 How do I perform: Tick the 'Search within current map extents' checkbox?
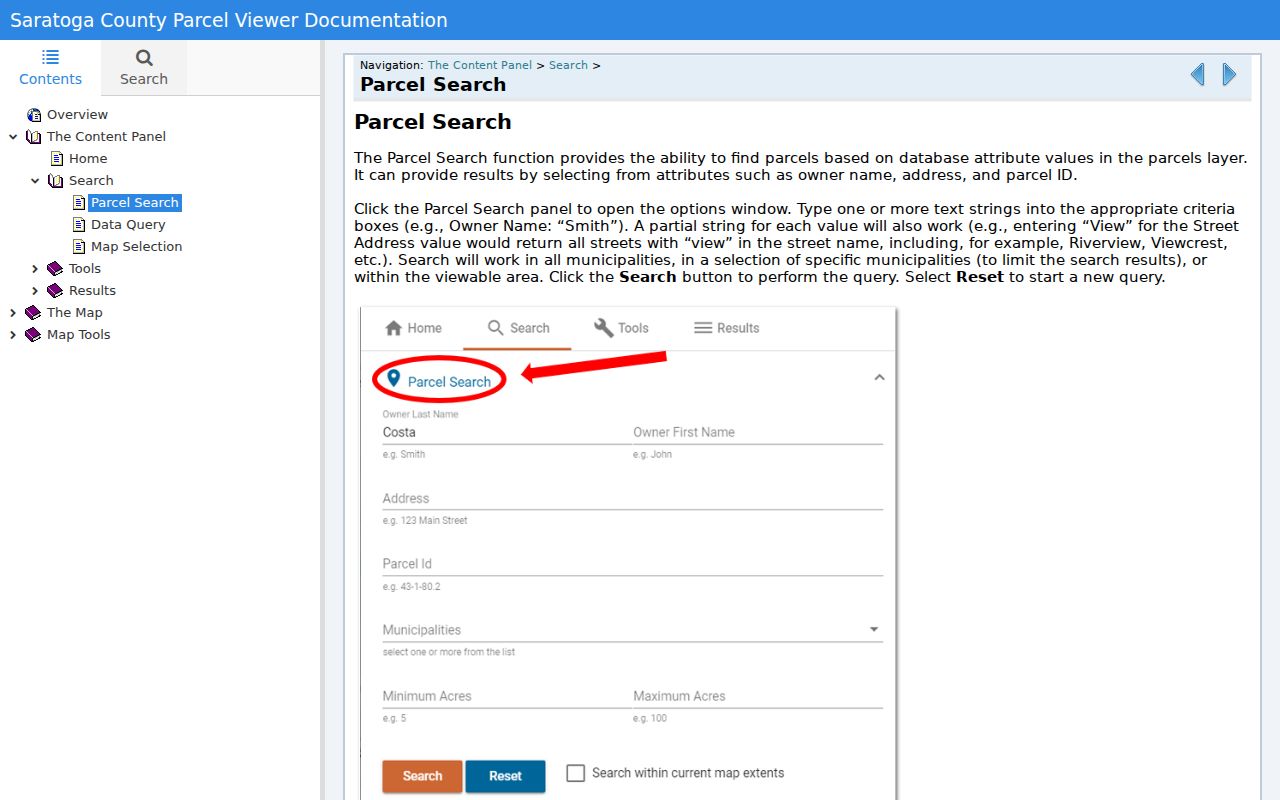[575, 773]
